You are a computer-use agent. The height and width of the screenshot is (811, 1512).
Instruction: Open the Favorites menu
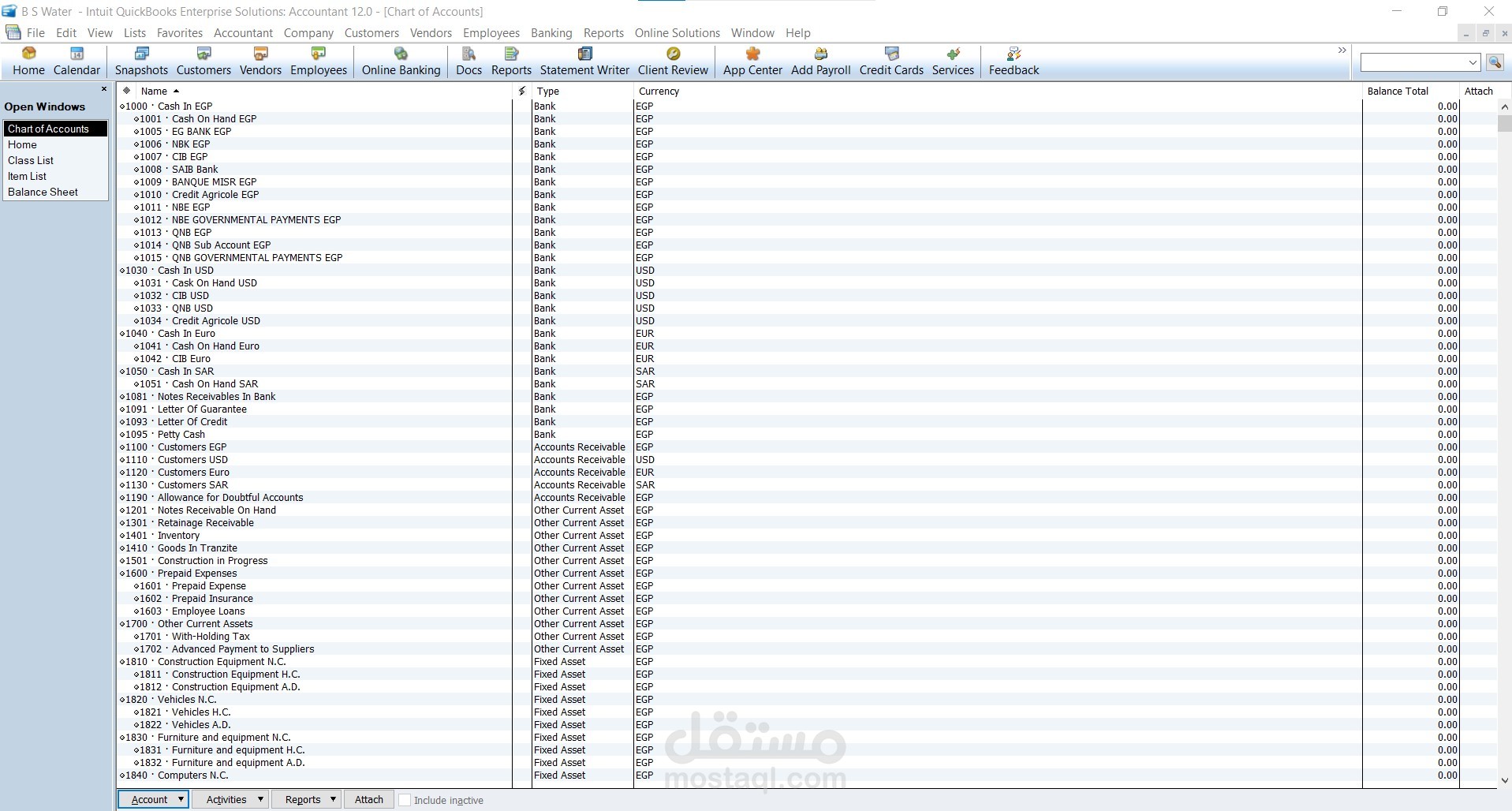pyautogui.click(x=180, y=33)
